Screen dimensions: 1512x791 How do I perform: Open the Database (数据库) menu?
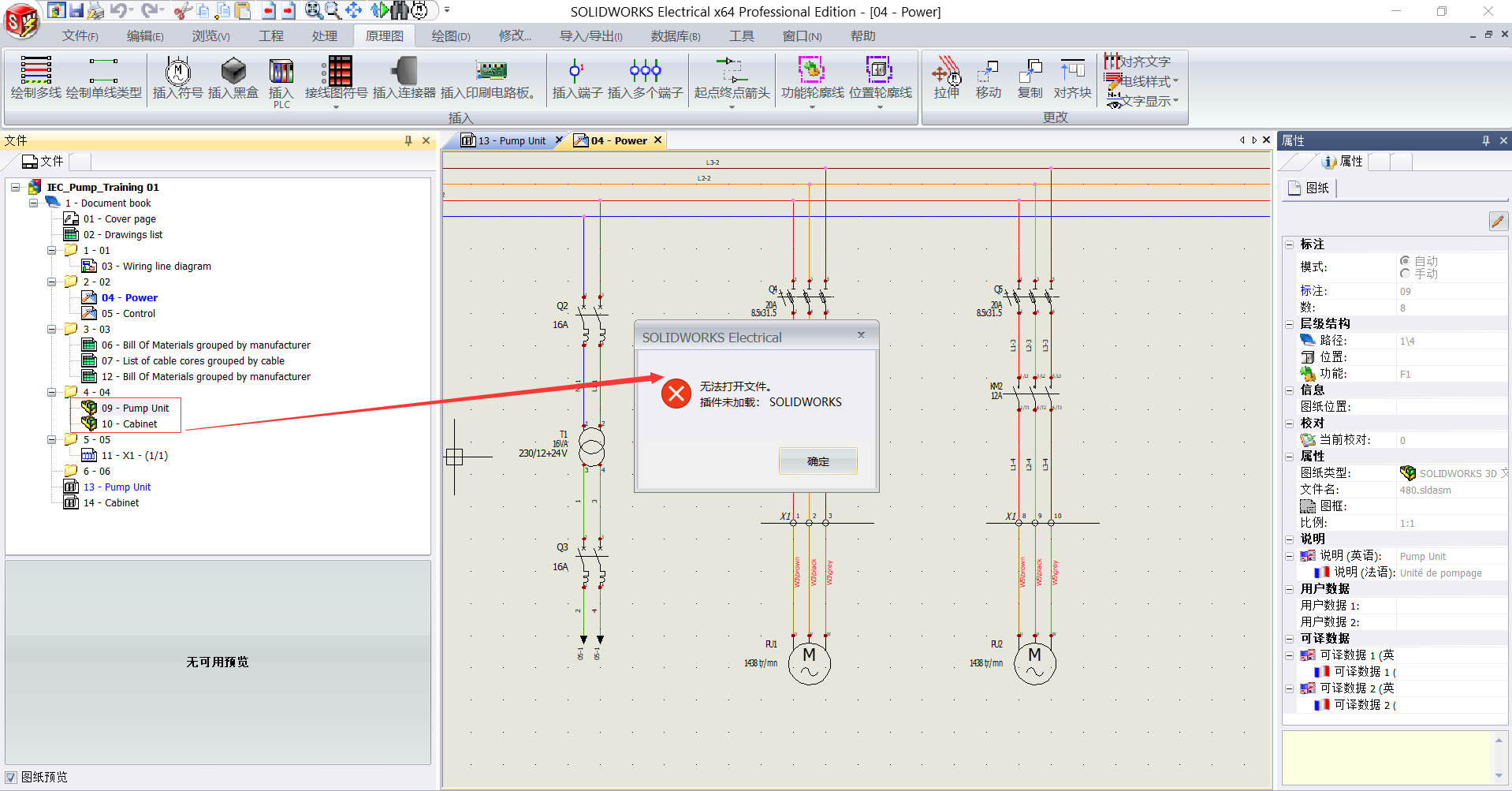point(675,36)
